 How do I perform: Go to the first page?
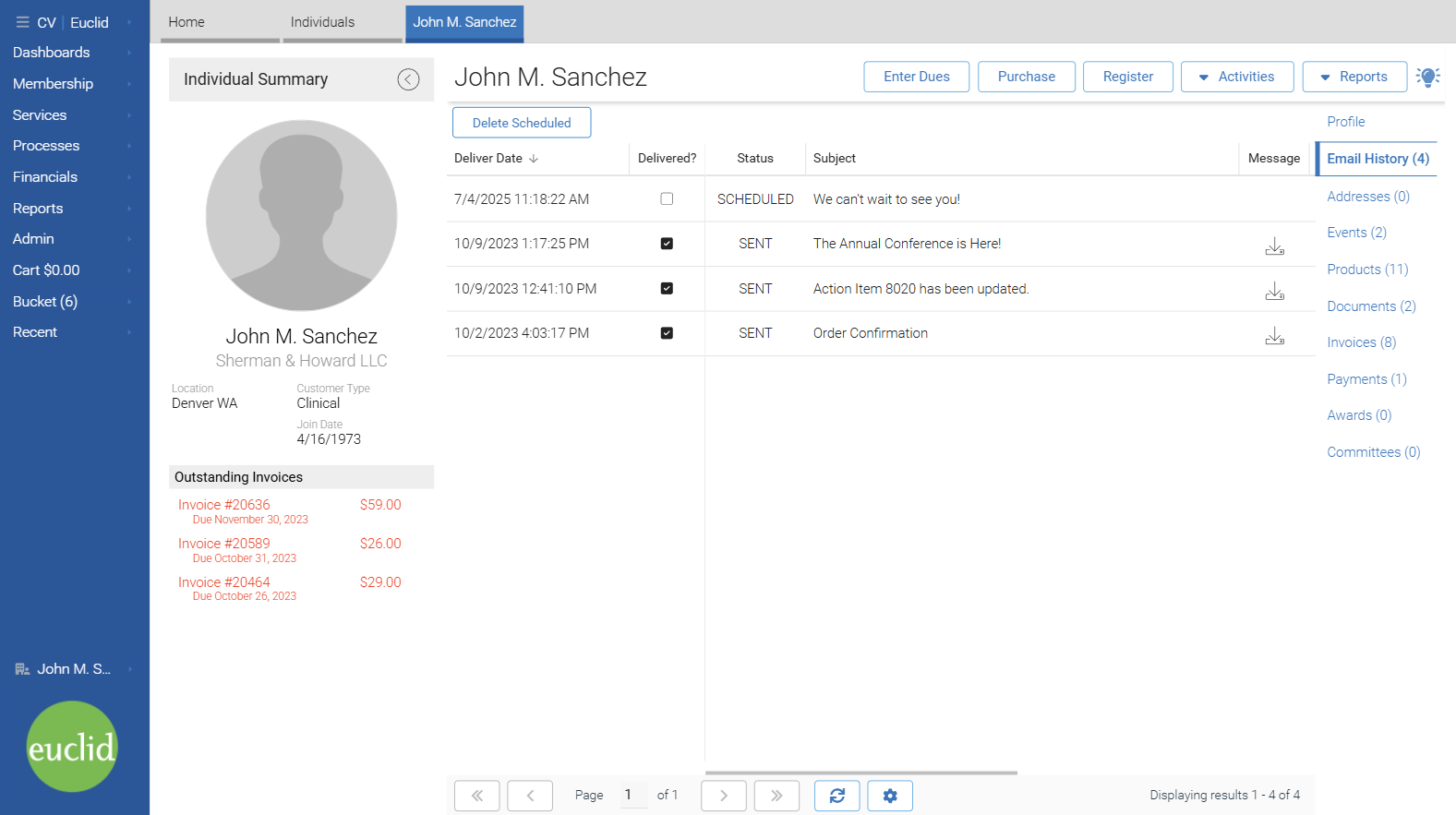point(477,796)
